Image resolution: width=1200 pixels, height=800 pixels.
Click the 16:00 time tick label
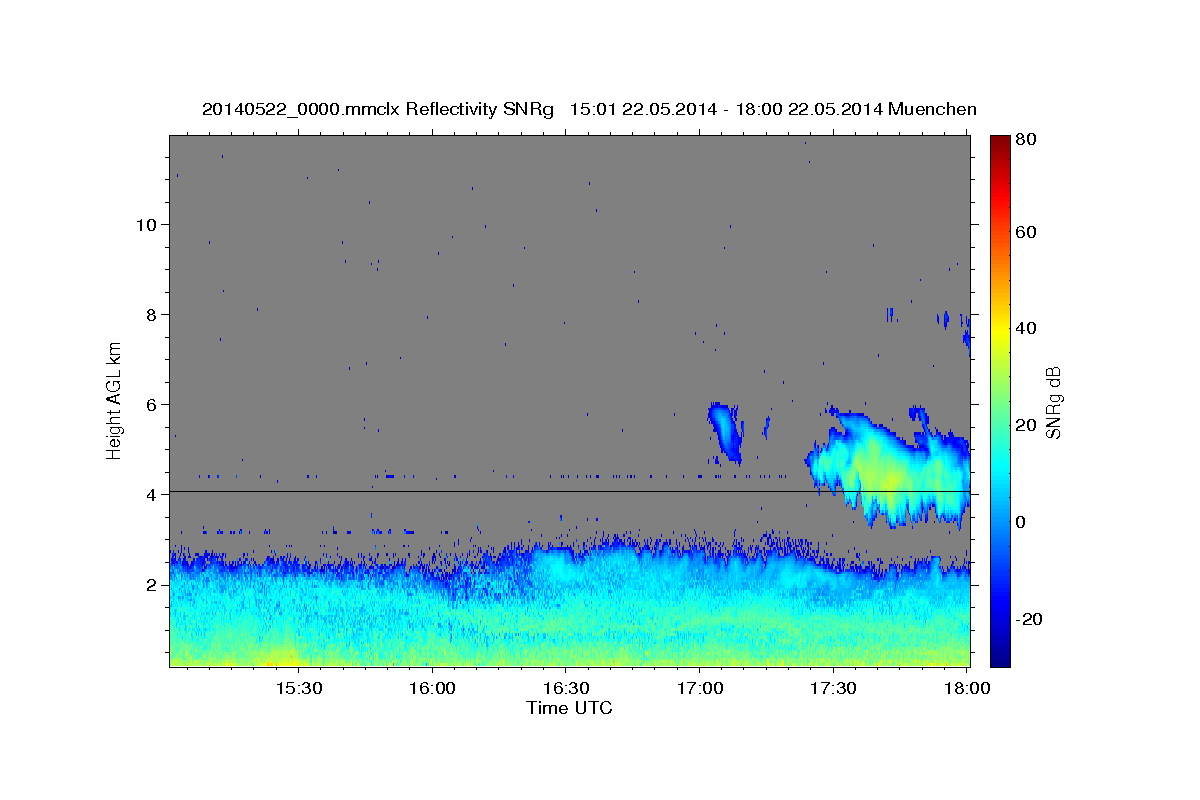point(432,689)
